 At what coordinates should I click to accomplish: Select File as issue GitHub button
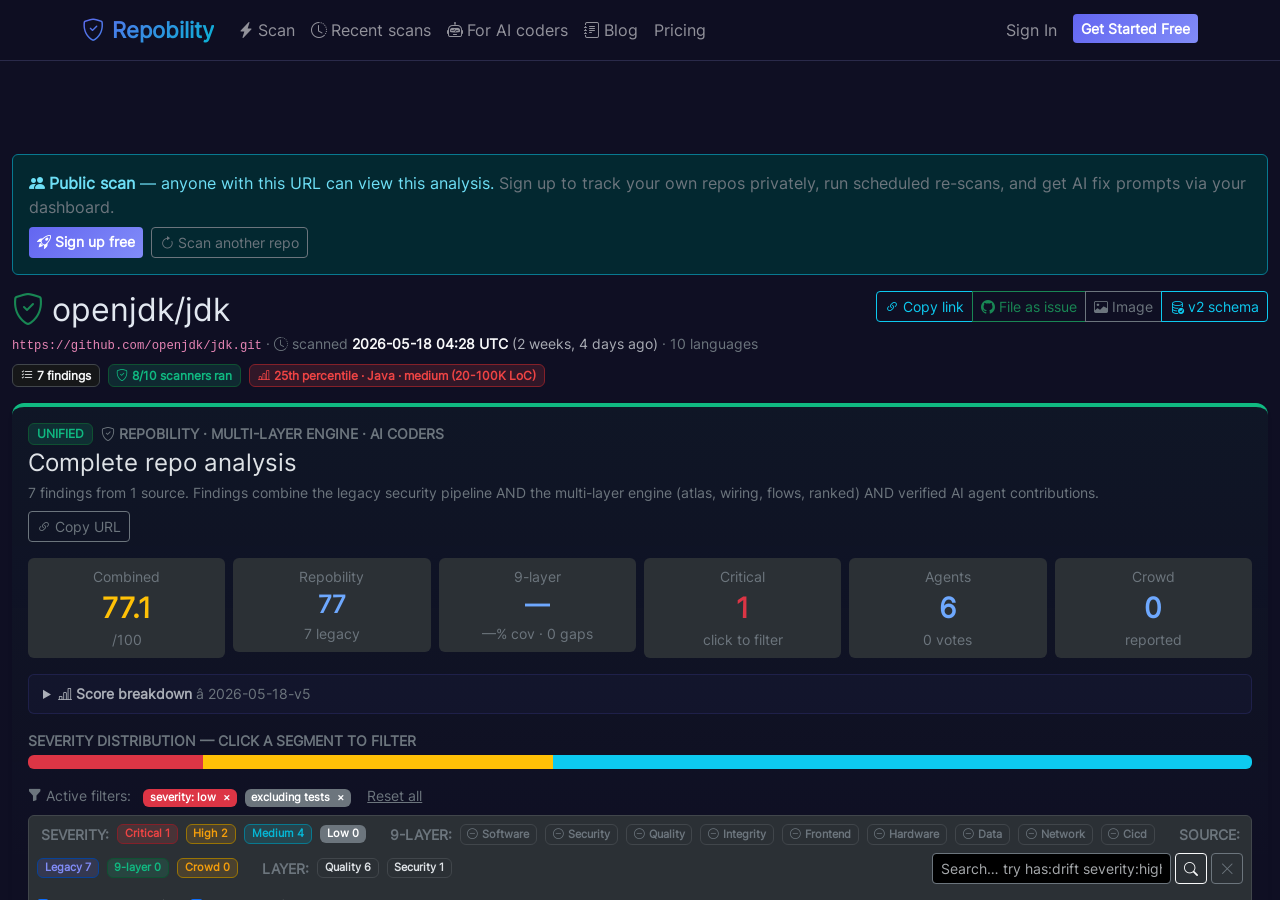point(1029,307)
